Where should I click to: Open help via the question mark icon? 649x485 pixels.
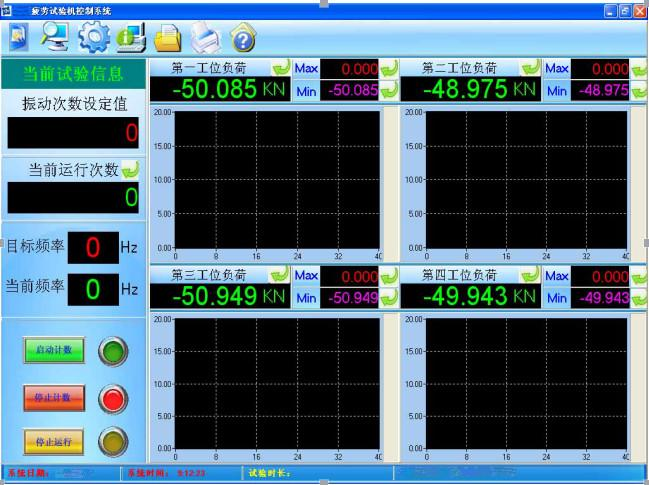(x=243, y=38)
